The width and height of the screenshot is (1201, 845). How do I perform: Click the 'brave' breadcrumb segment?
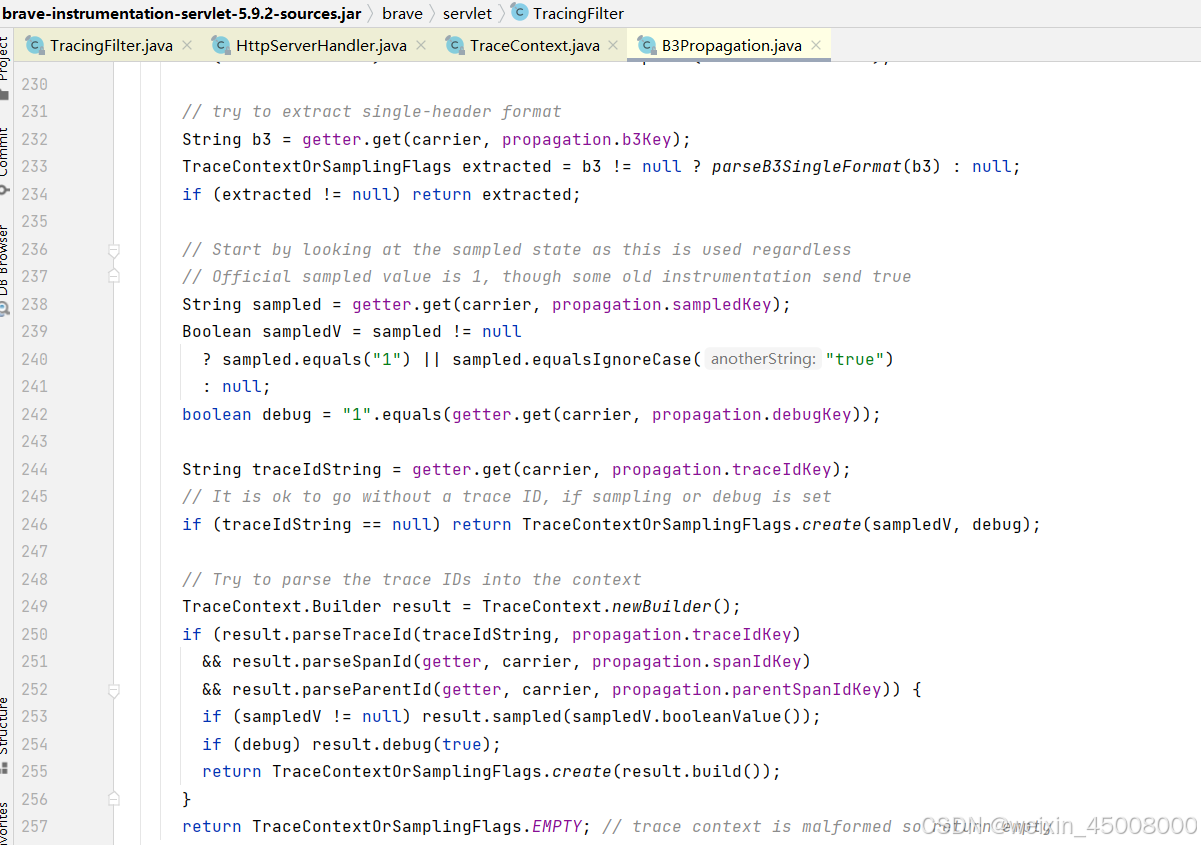402,13
